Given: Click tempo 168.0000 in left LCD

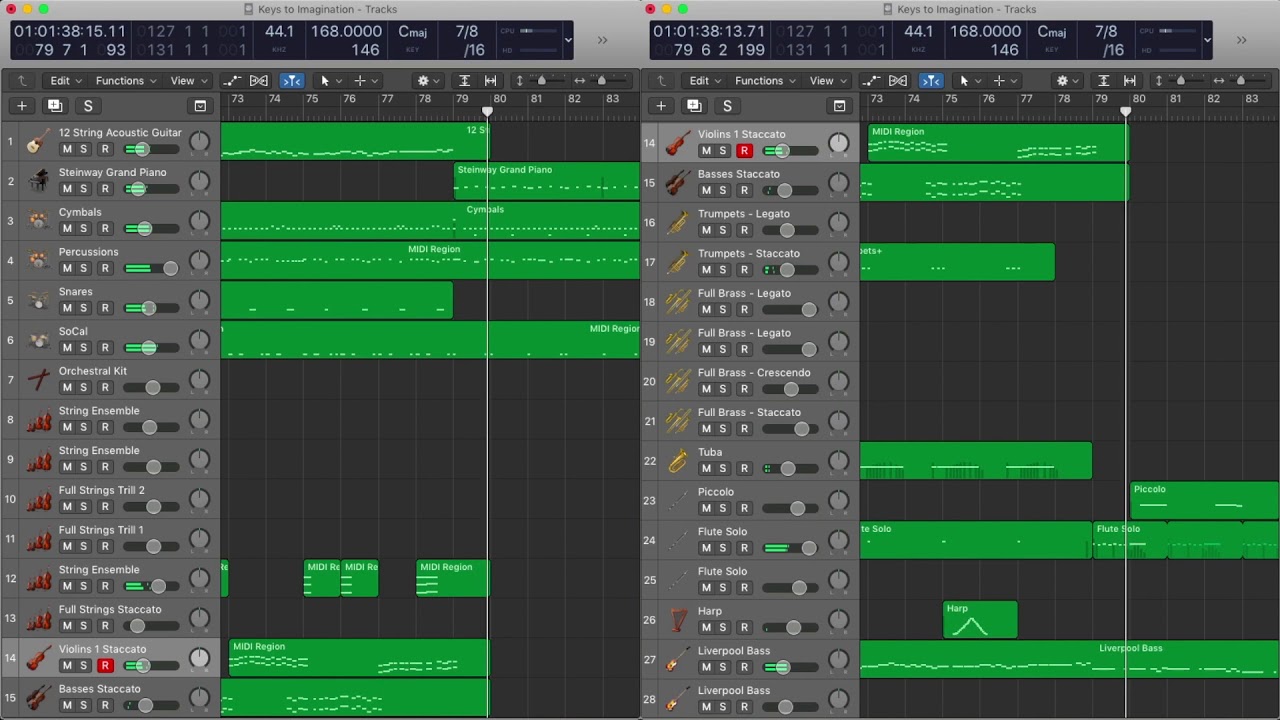Looking at the screenshot, I should (x=346, y=32).
